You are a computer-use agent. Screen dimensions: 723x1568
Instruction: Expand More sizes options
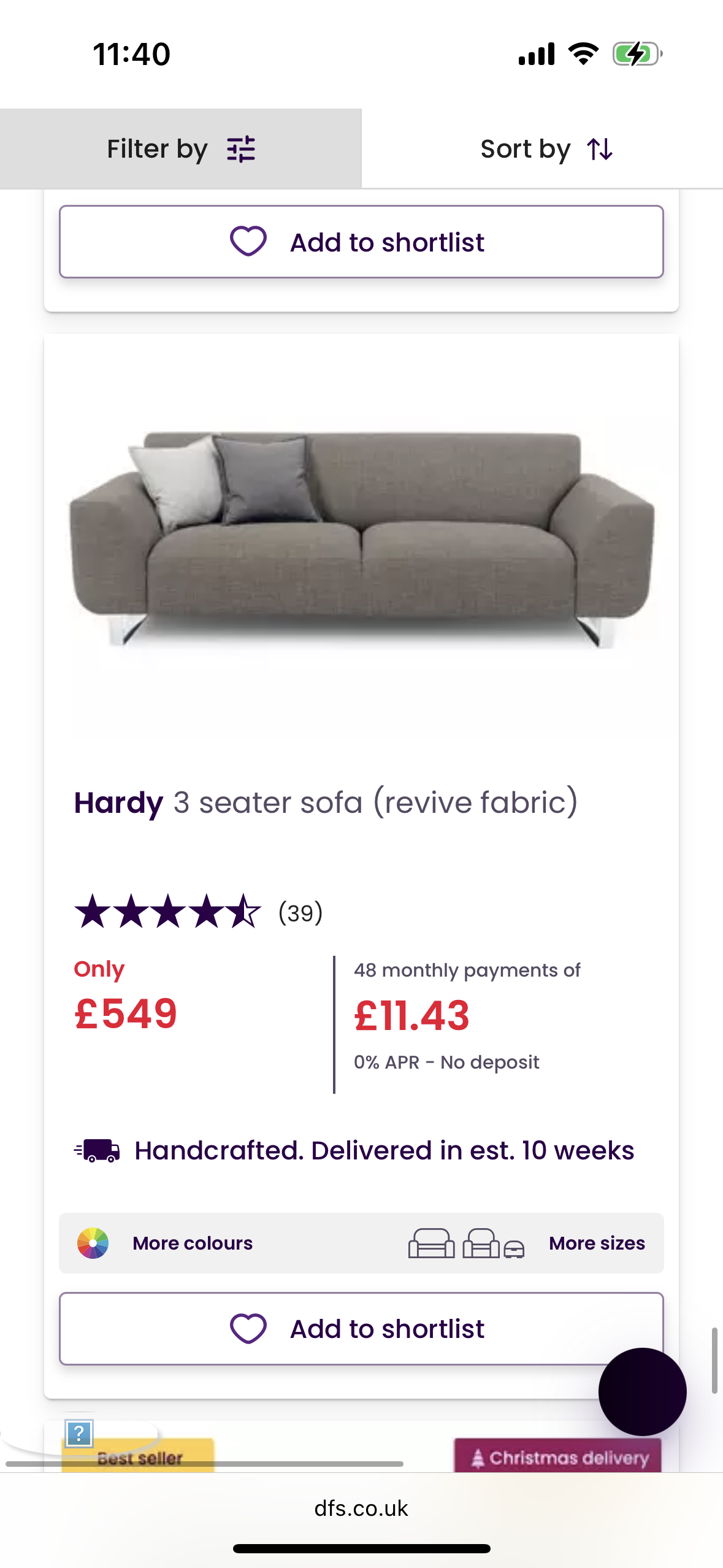(597, 1243)
